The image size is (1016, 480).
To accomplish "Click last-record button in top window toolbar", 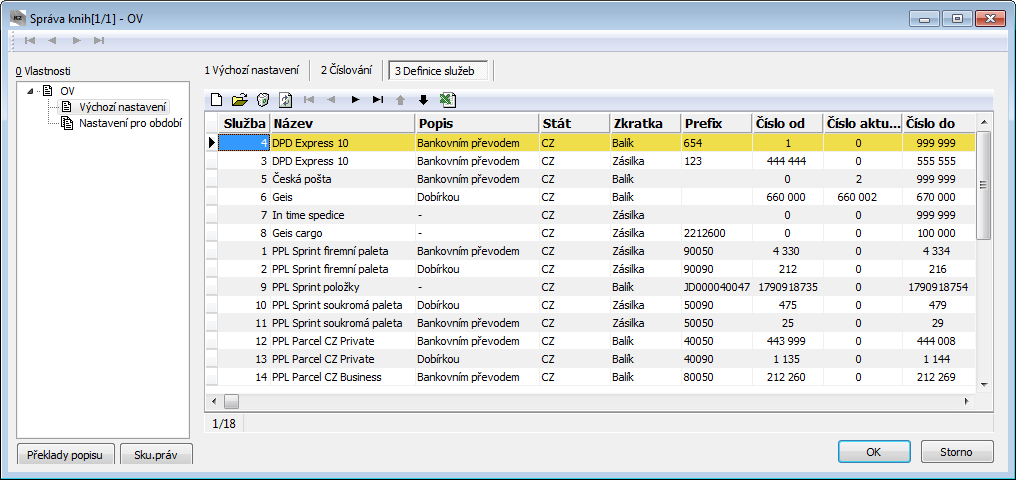I will pos(98,40).
